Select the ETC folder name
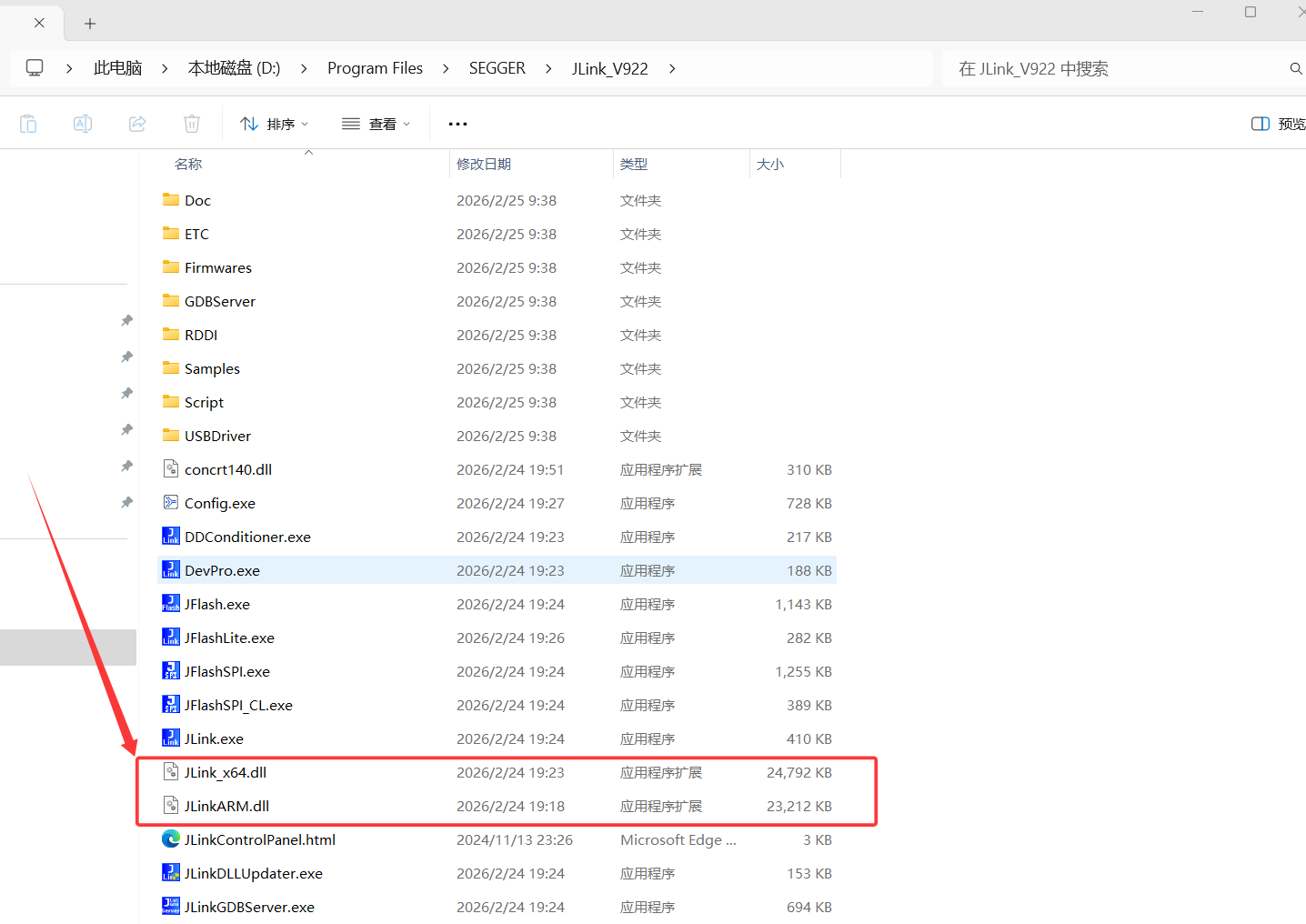Image resolution: width=1306 pixels, height=924 pixels. pyautogui.click(x=196, y=234)
